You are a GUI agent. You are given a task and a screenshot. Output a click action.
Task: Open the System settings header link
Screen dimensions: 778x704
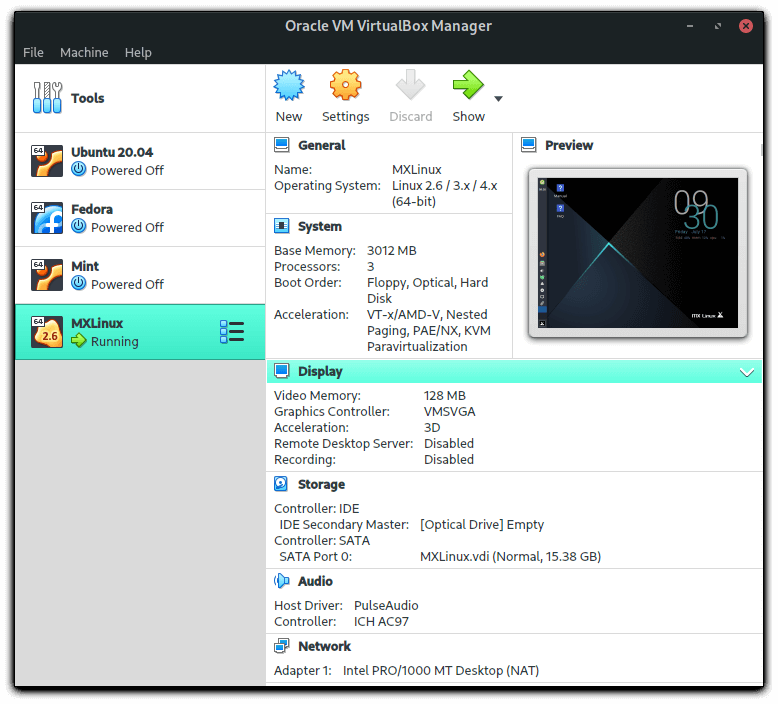(x=320, y=227)
